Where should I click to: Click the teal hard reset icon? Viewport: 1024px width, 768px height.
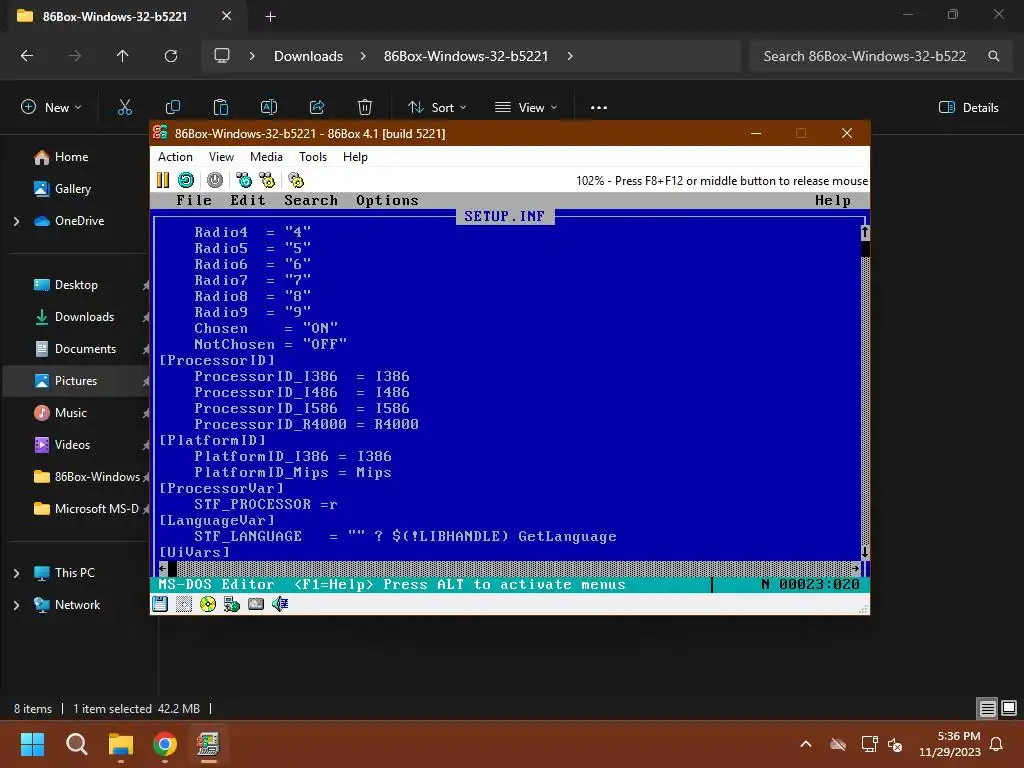click(186, 180)
